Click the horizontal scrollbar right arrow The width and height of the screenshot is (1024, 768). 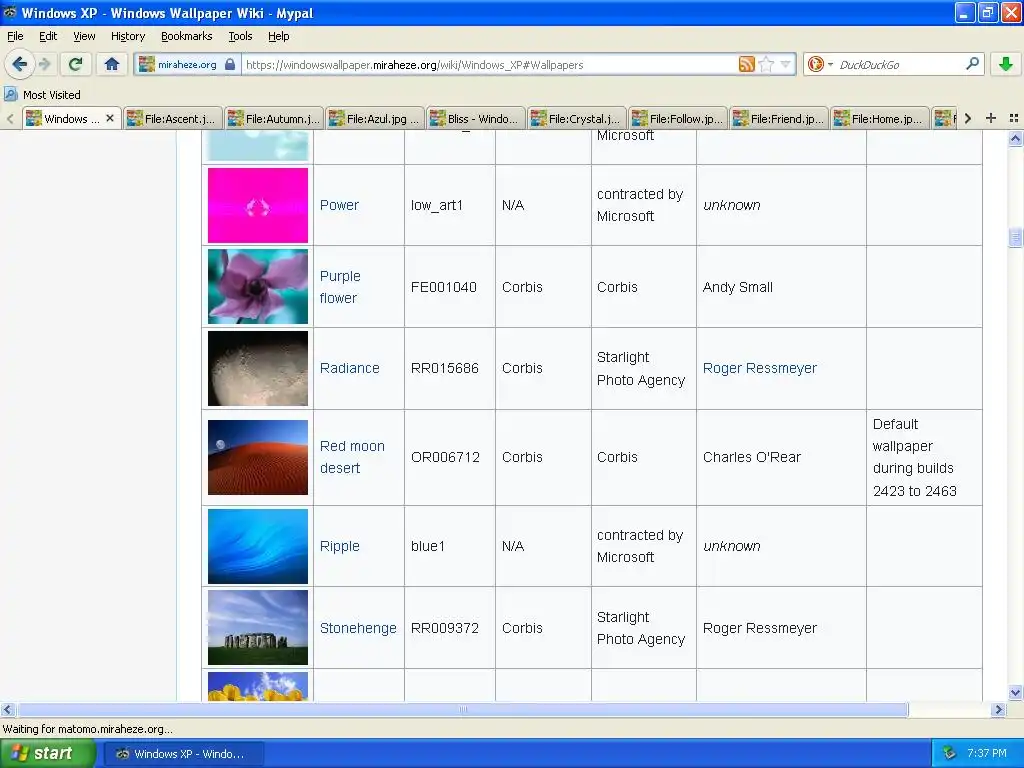(998, 709)
